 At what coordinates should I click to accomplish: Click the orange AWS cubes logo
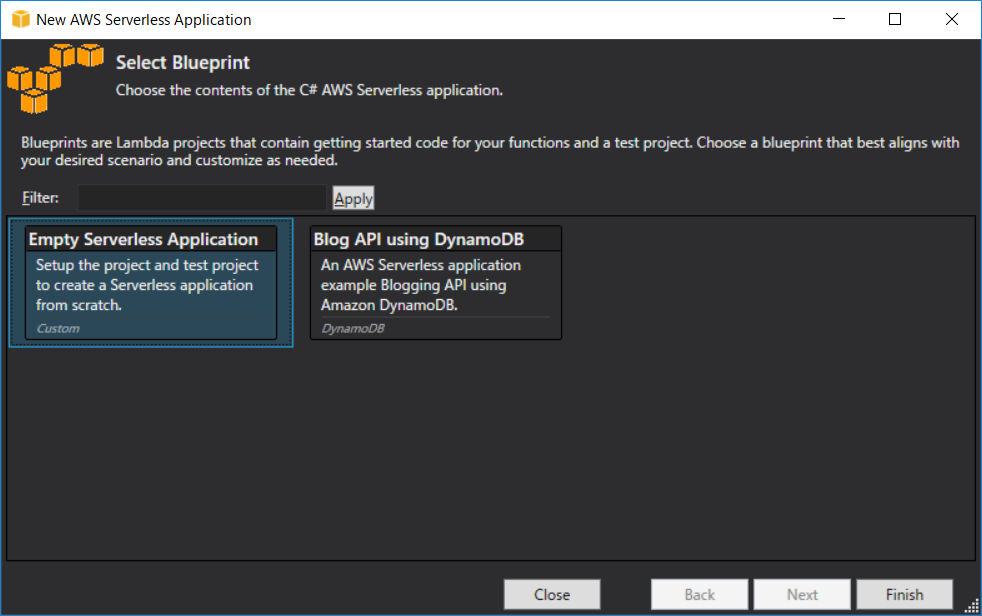[55, 78]
